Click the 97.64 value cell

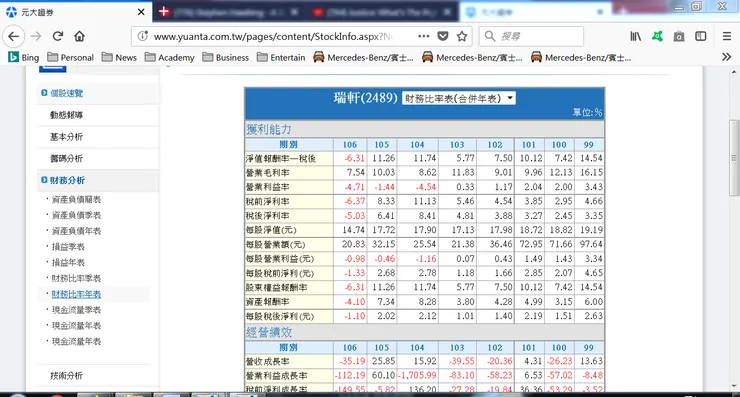point(589,244)
